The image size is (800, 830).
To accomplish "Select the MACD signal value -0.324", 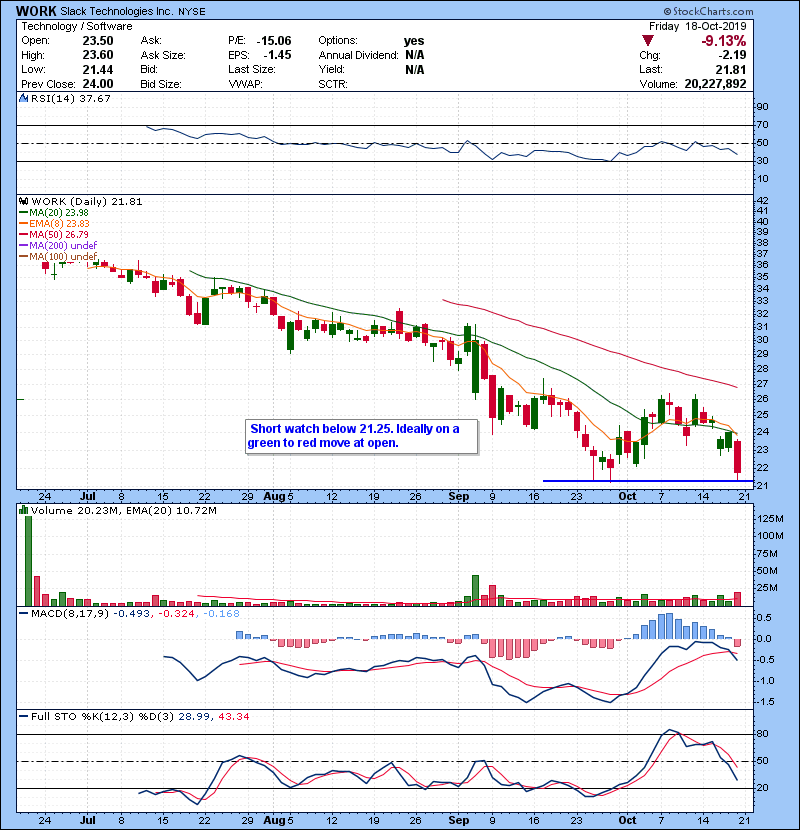I will [176, 614].
